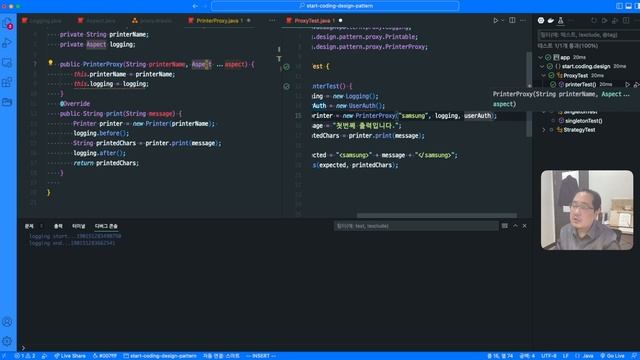Open the Testing beaker view icon
640x360 pixels.
[x=561, y=20]
